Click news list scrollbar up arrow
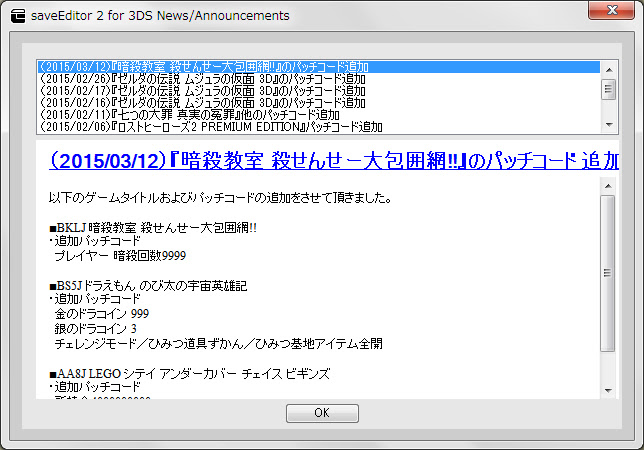 point(609,70)
